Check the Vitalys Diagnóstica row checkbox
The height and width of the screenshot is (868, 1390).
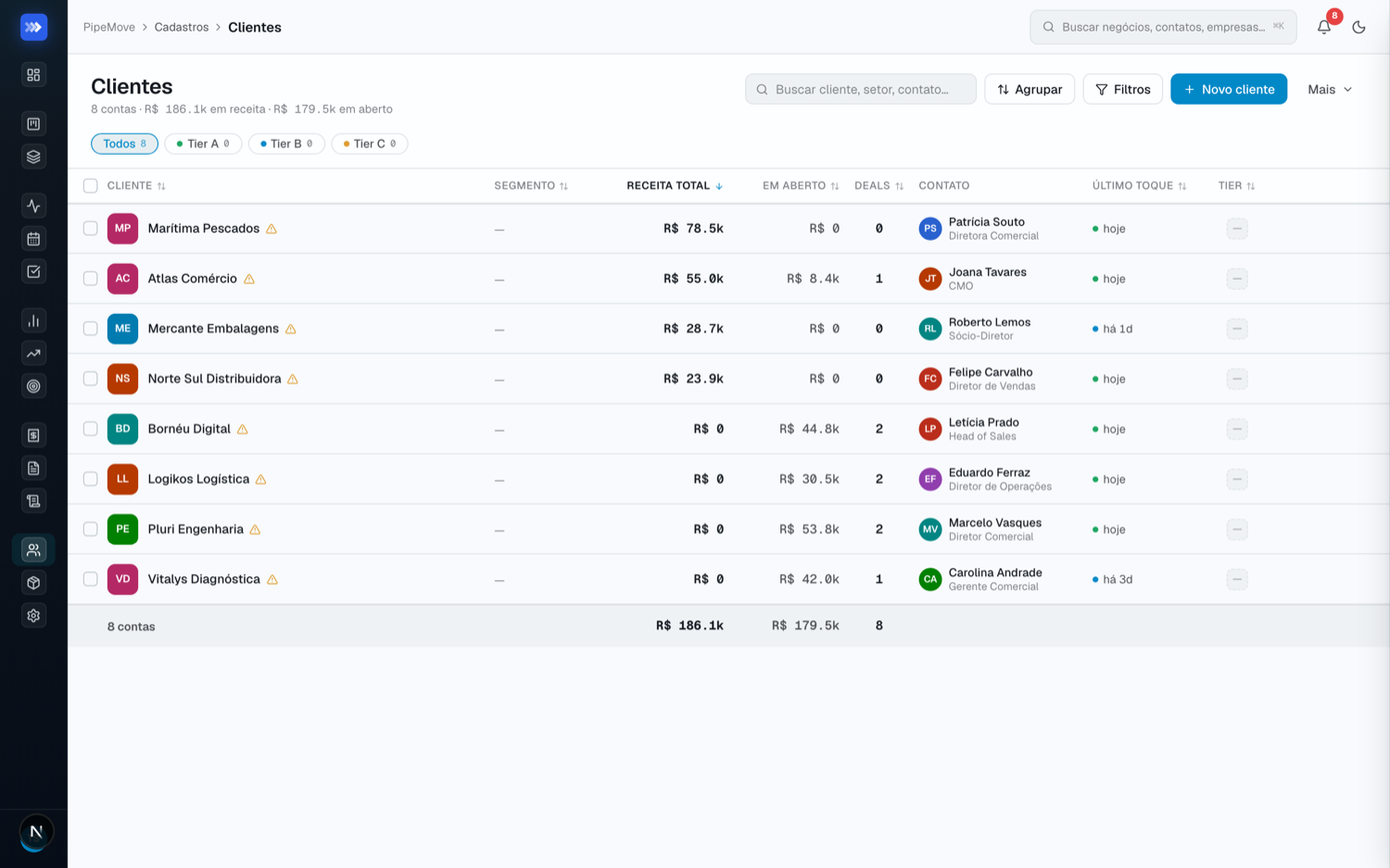click(91, 579)
